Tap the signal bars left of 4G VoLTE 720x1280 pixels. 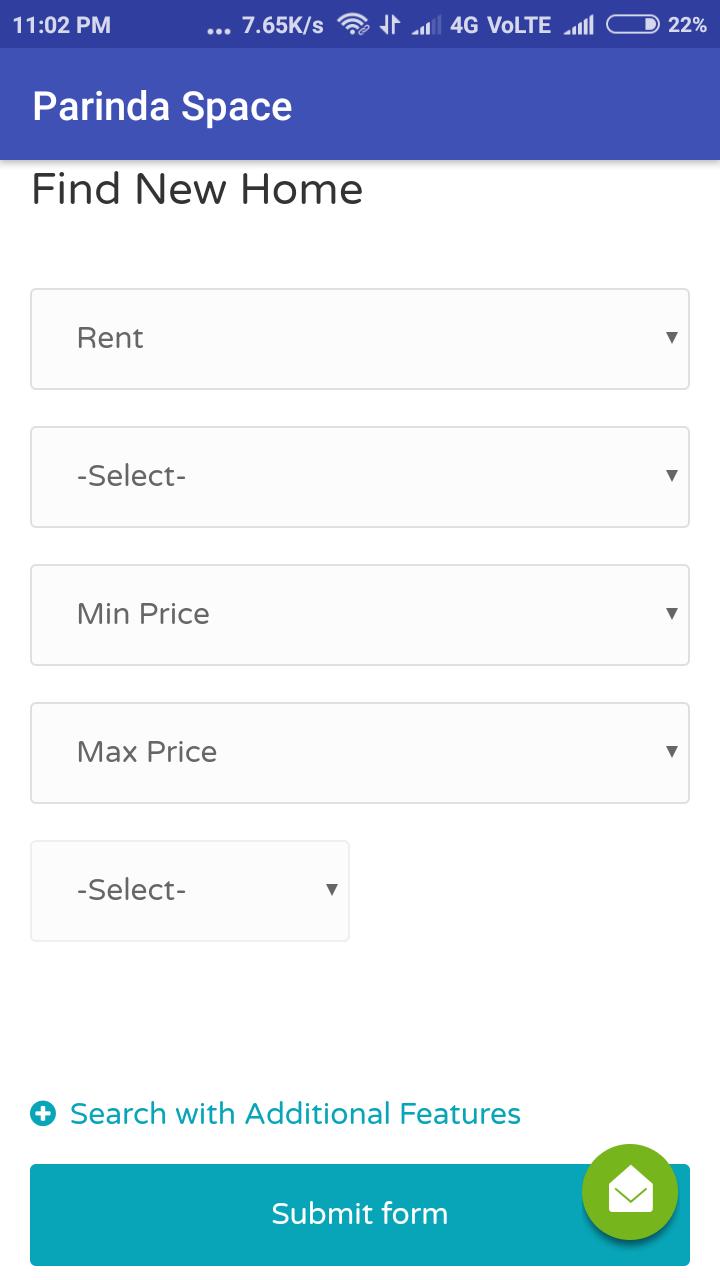[x=427, y=26]
